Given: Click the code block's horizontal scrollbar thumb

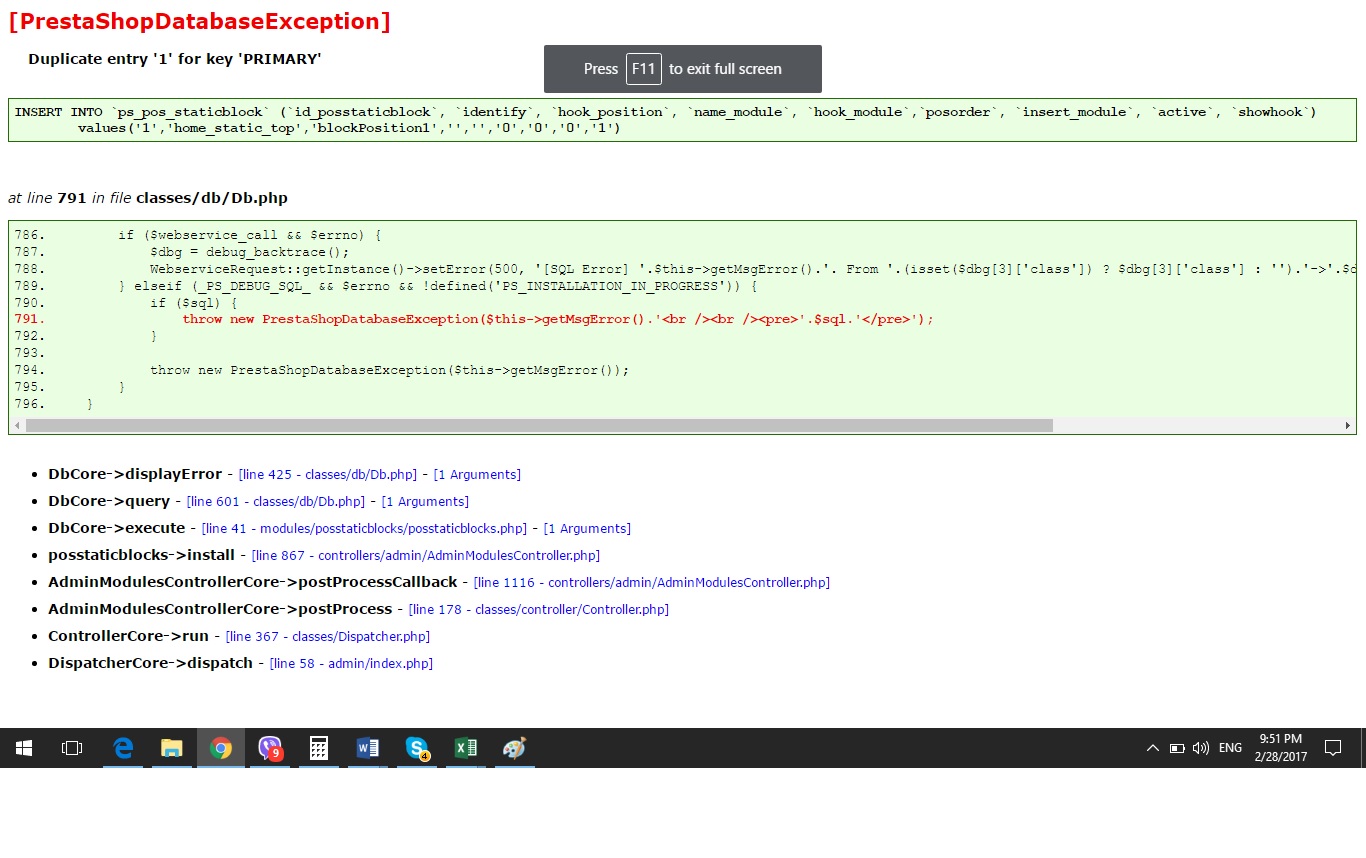Looking at the screenshot, I should tap(539, 426).
